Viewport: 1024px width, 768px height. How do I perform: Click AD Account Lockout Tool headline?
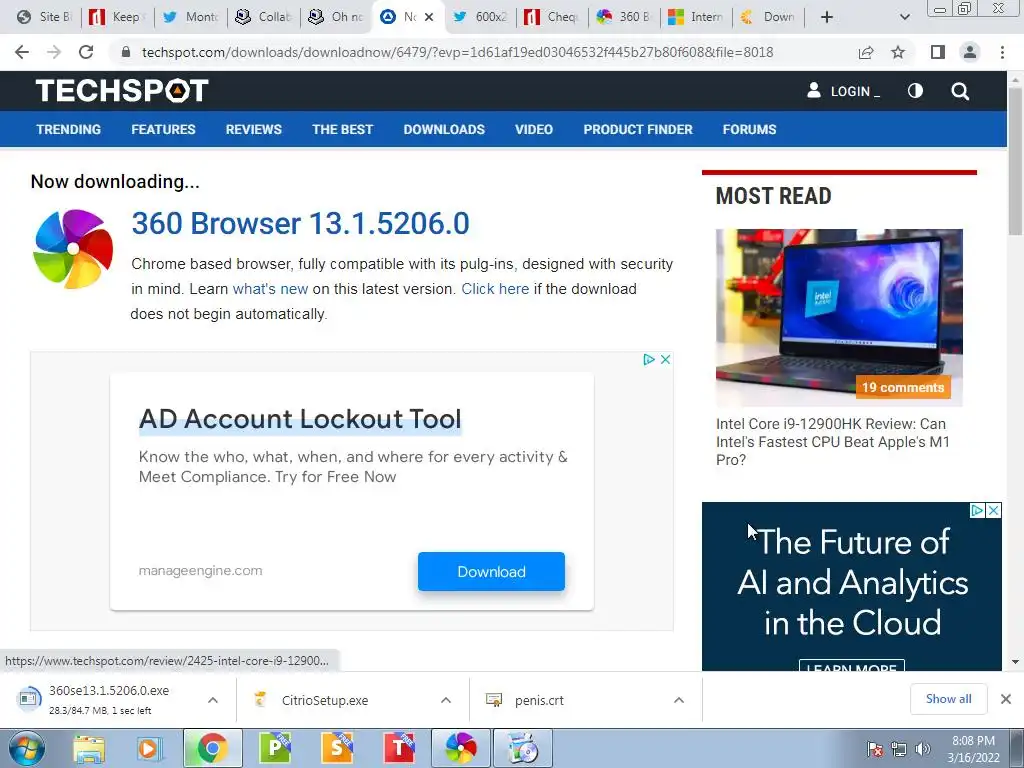[x=300, y=419]
